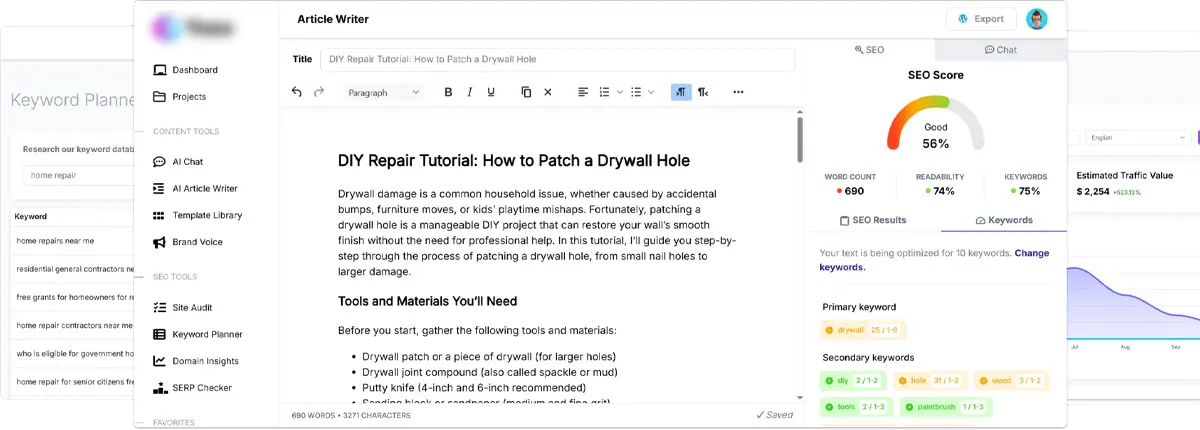The image size is (1200, 430).
Task: Toggle underline formatting
Action: click(491, 92)
